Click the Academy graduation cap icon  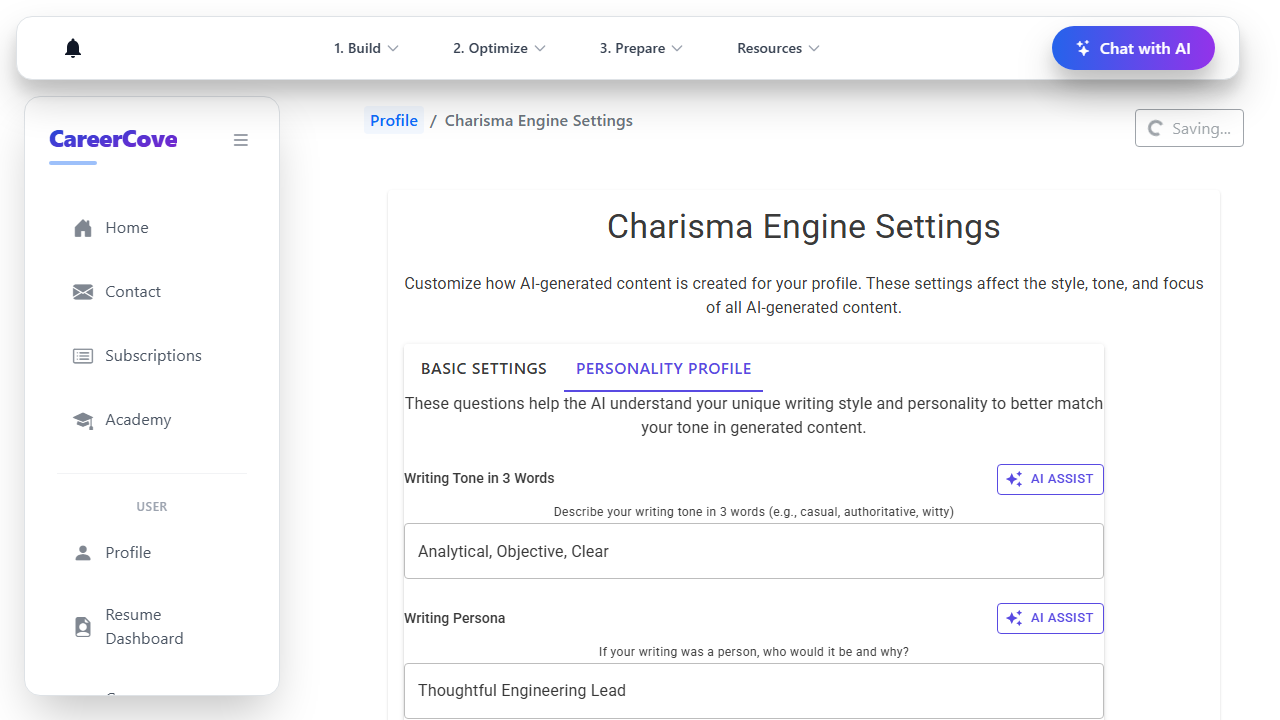pyautogui.click(x=83, y=420)
